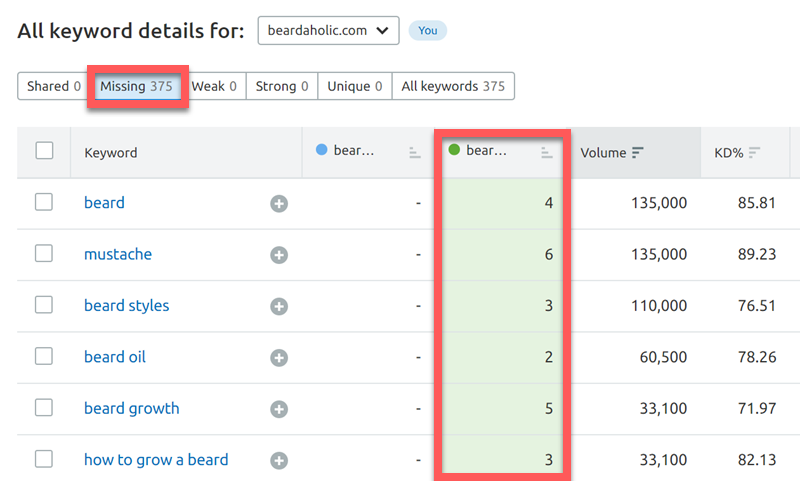Click the plus icon beside mustache keyword
This screenshot has width=800, height=481.
279,255
